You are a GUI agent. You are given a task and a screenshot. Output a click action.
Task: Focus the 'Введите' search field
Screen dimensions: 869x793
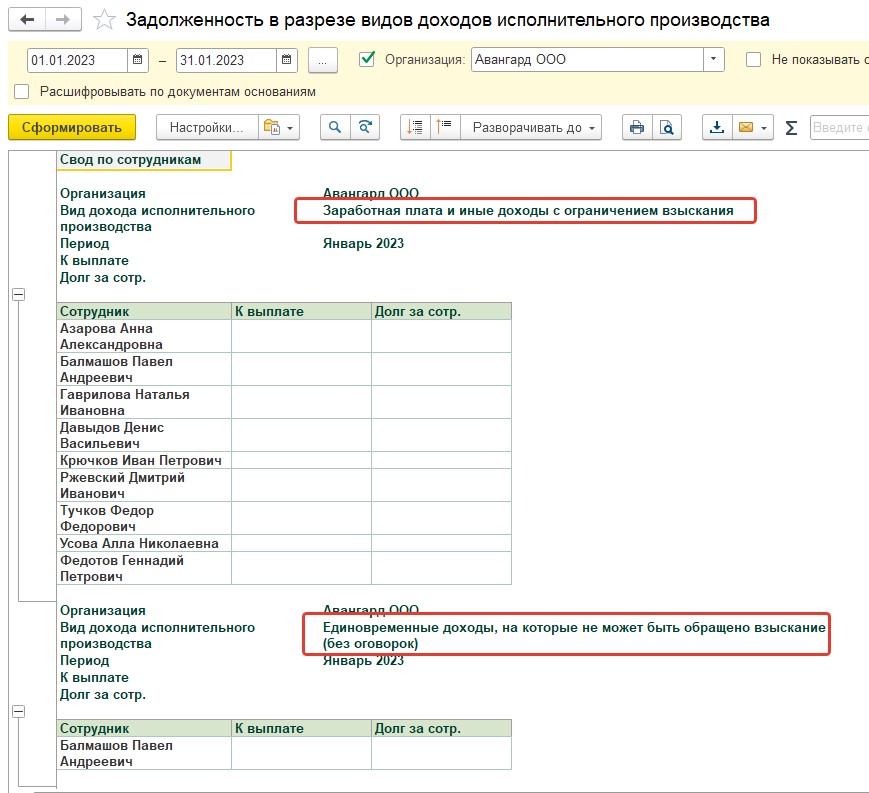coord(839,127)
